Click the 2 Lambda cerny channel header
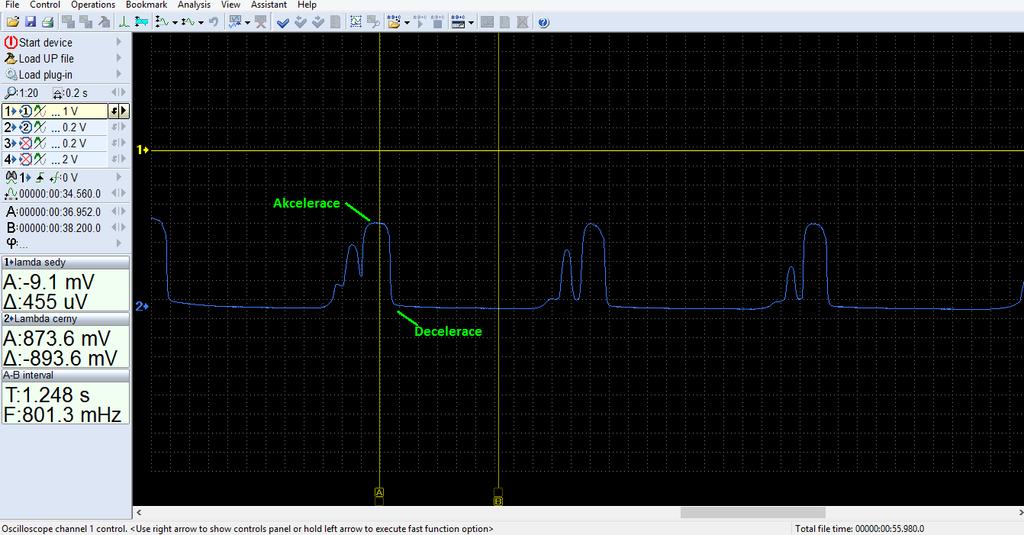 click(x=65, y=319)
